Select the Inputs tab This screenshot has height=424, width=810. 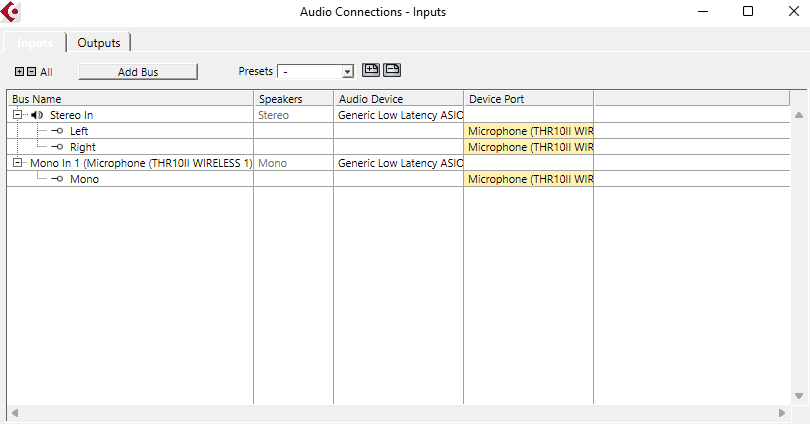pyautogui.click(x=35, y=43)
